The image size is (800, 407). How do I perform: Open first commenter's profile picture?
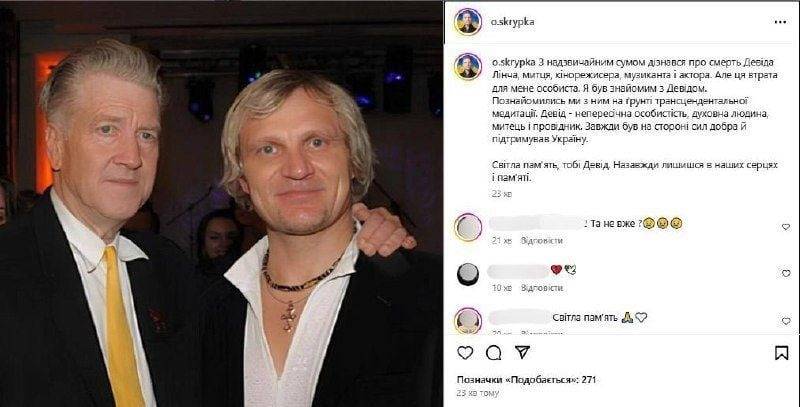(x=468, y=227)
